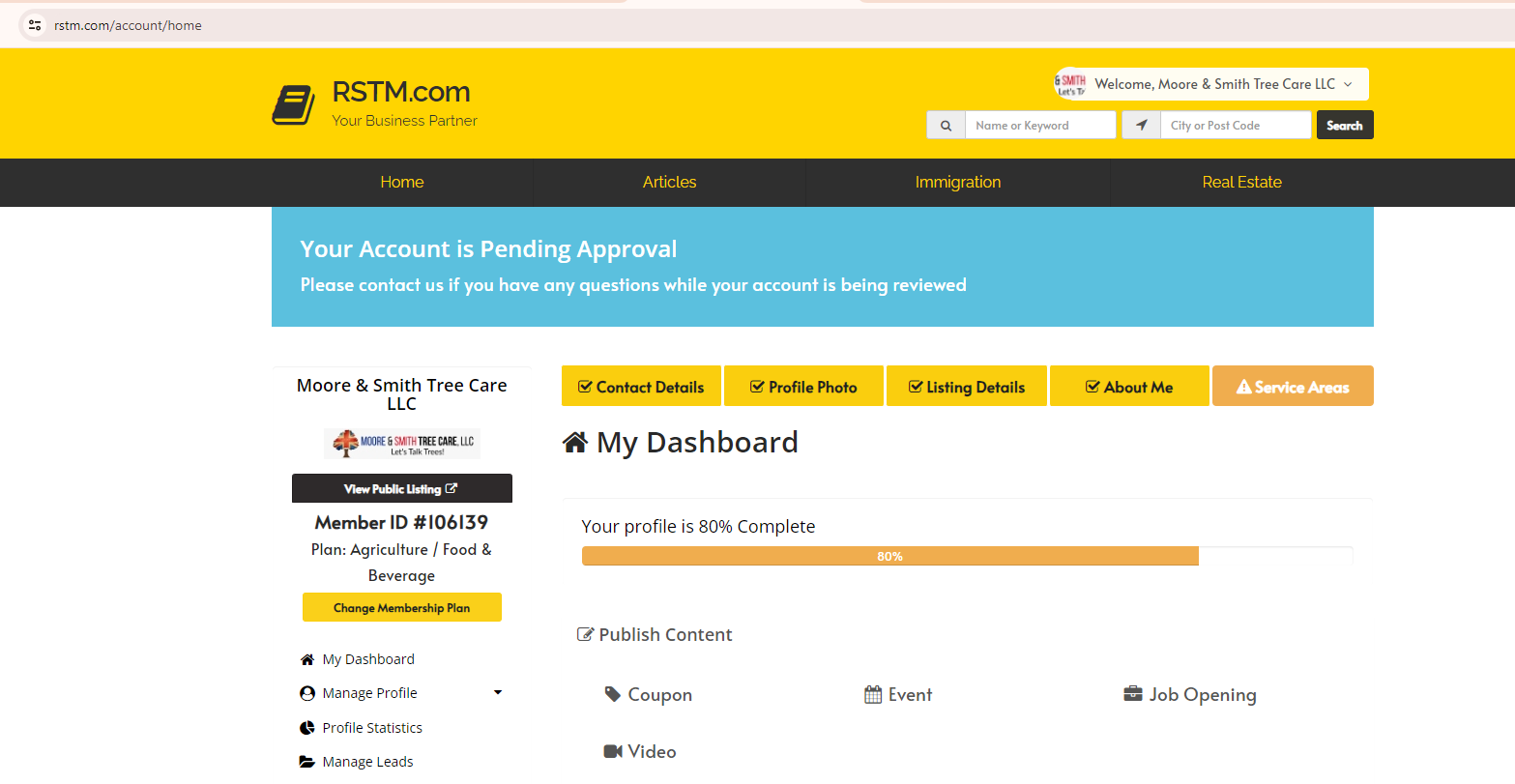The width and height of the screenshot is (1515, 784).
Task: Click the magnifying glass search icon
Action: pos(946,126)
